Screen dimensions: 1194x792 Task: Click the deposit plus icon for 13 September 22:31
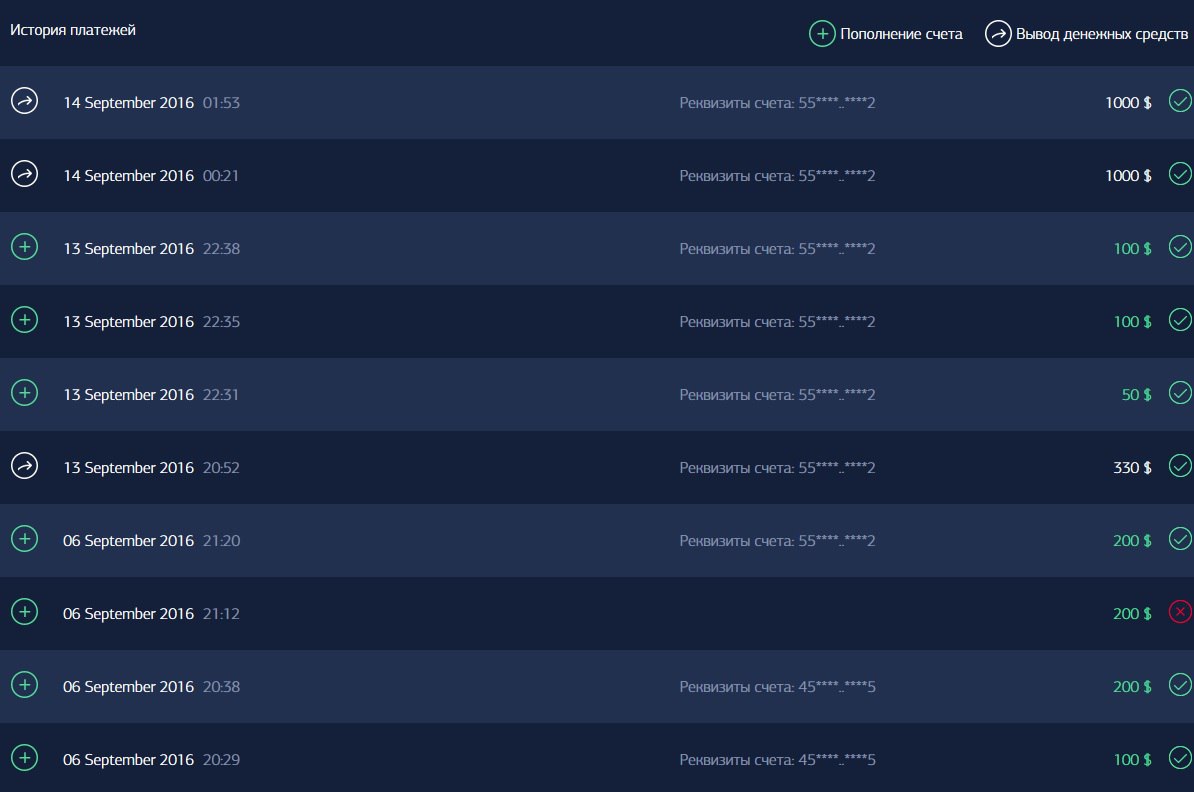click(24, 393)
